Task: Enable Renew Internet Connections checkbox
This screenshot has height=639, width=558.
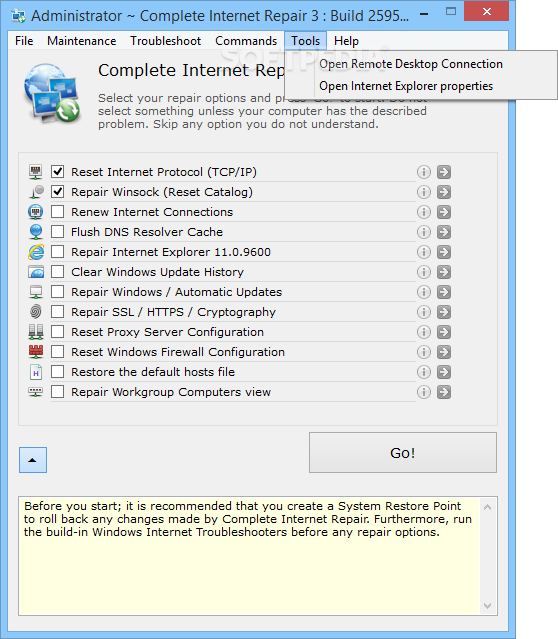Action: point(57,212)
